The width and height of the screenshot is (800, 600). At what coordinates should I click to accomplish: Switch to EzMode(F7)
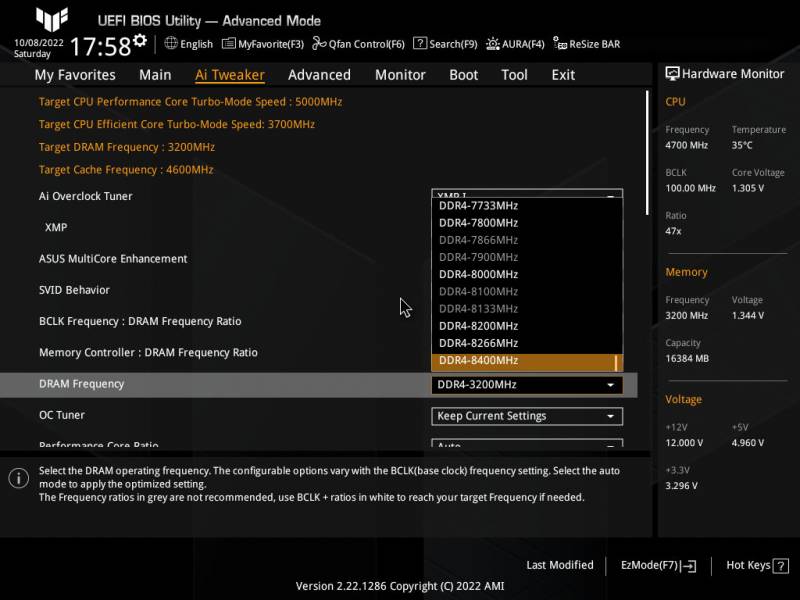coord(658,565)
